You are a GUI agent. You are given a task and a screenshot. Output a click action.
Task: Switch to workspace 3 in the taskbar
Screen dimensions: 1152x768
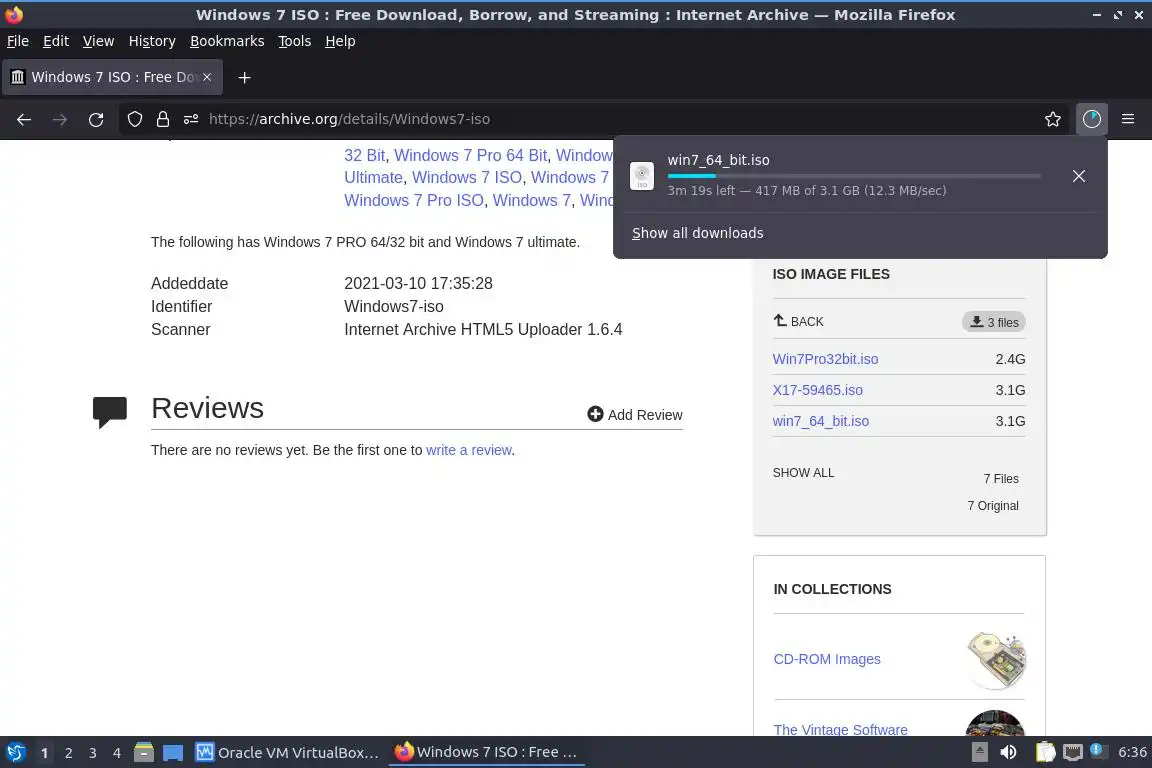pos(93,753)
